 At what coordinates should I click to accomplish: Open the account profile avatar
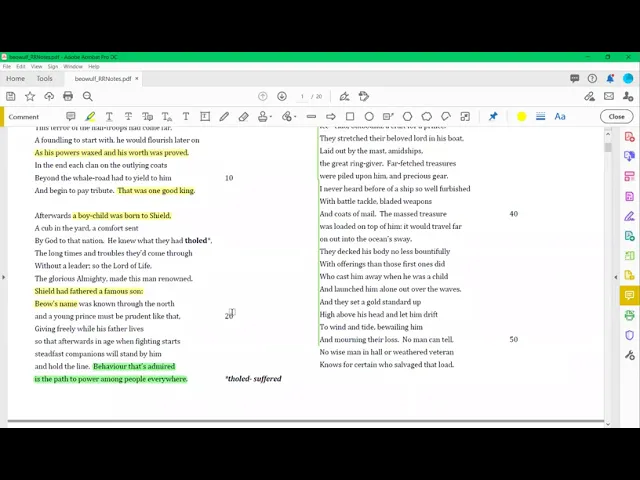(x=628, y=78)
